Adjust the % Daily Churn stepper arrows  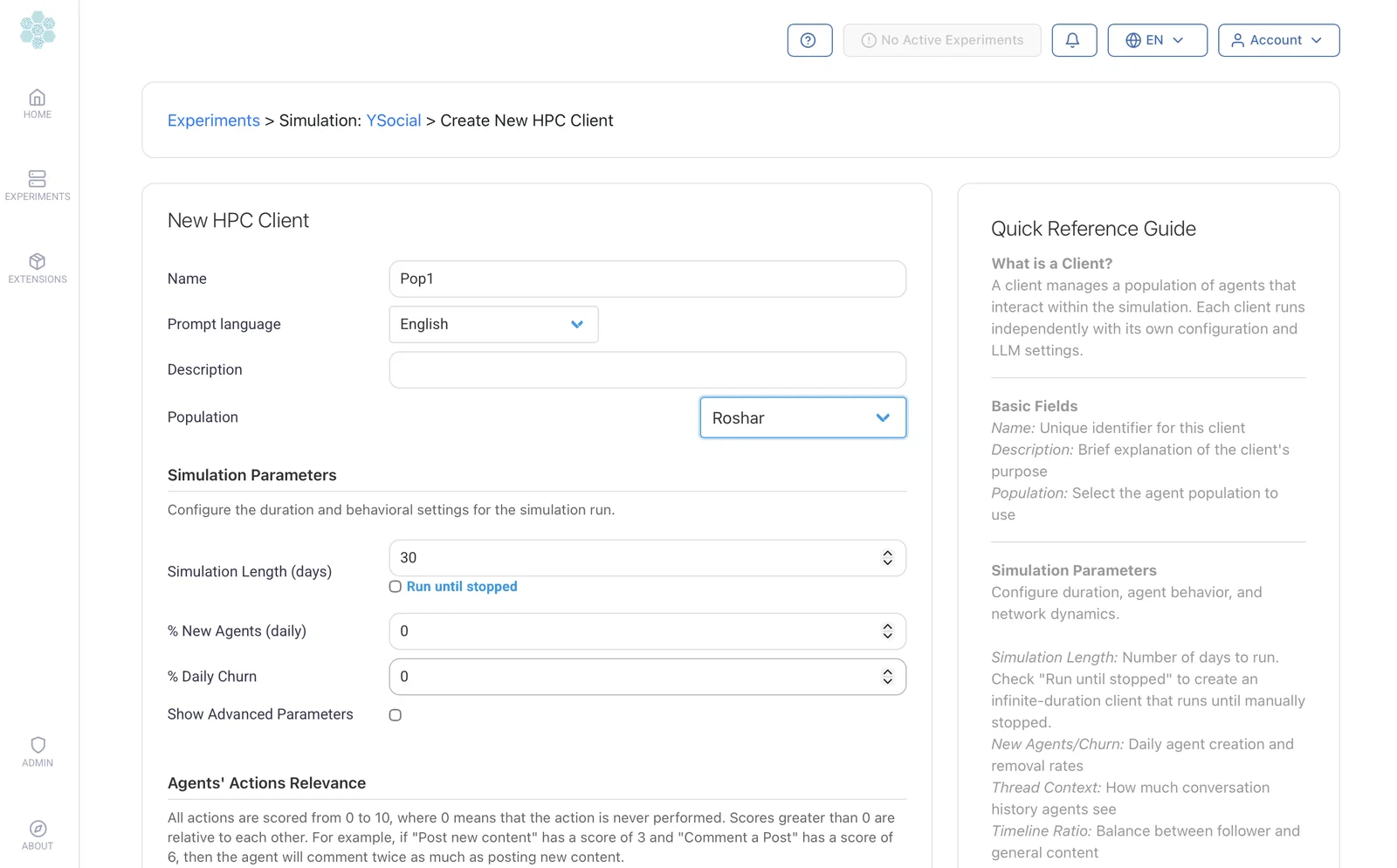click(887, 677)
